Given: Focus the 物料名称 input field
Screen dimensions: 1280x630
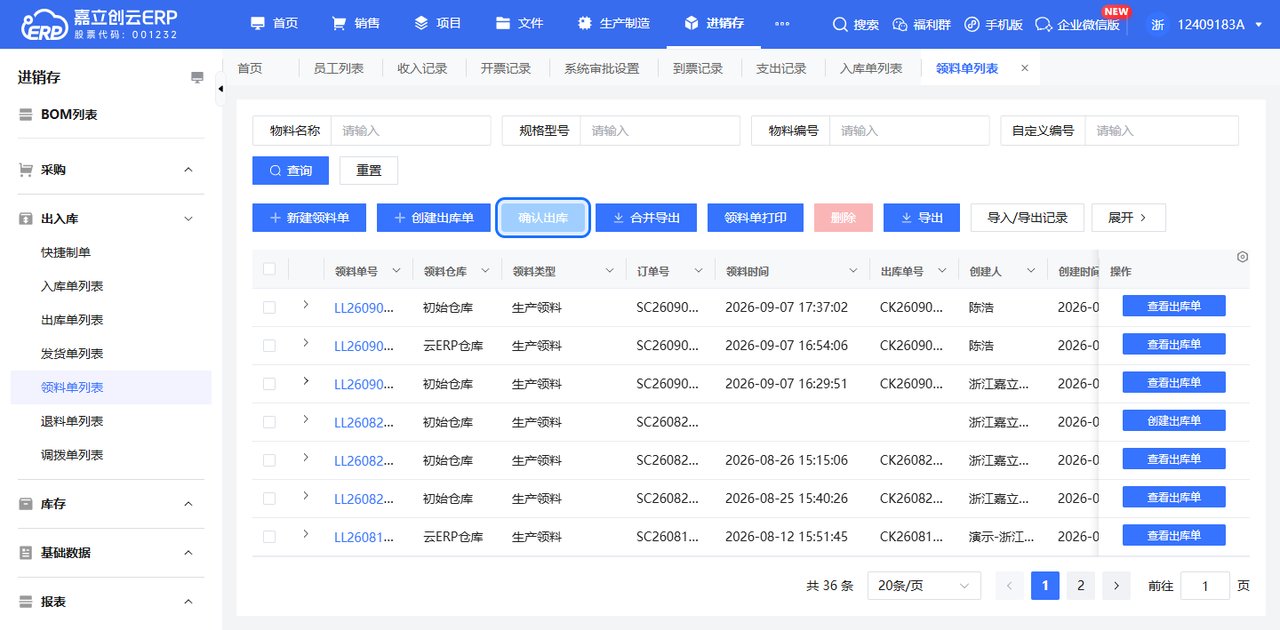Looking at the screenshot, I should 411,131.
